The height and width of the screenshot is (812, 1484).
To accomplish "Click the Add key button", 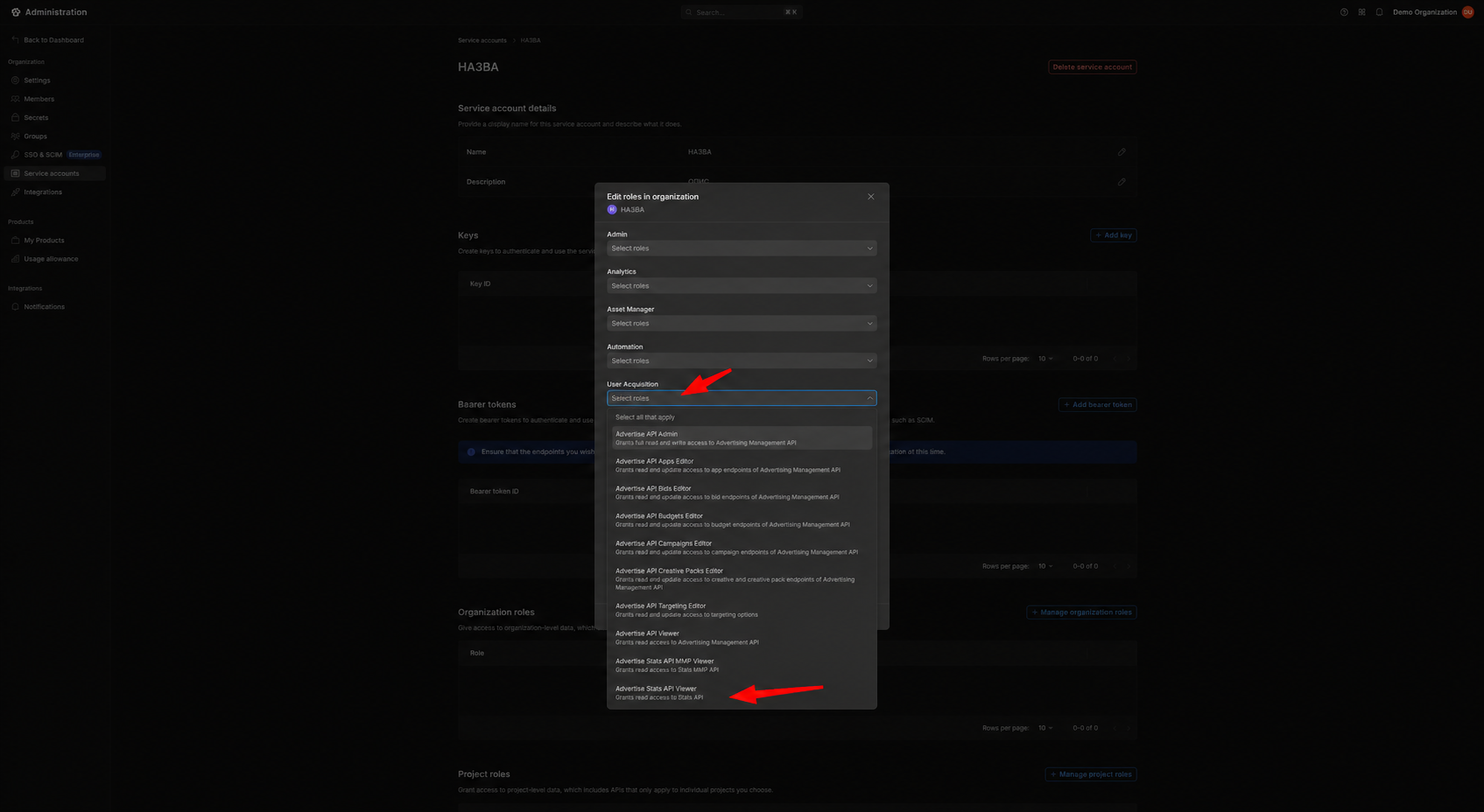I will coord(1113,235).
